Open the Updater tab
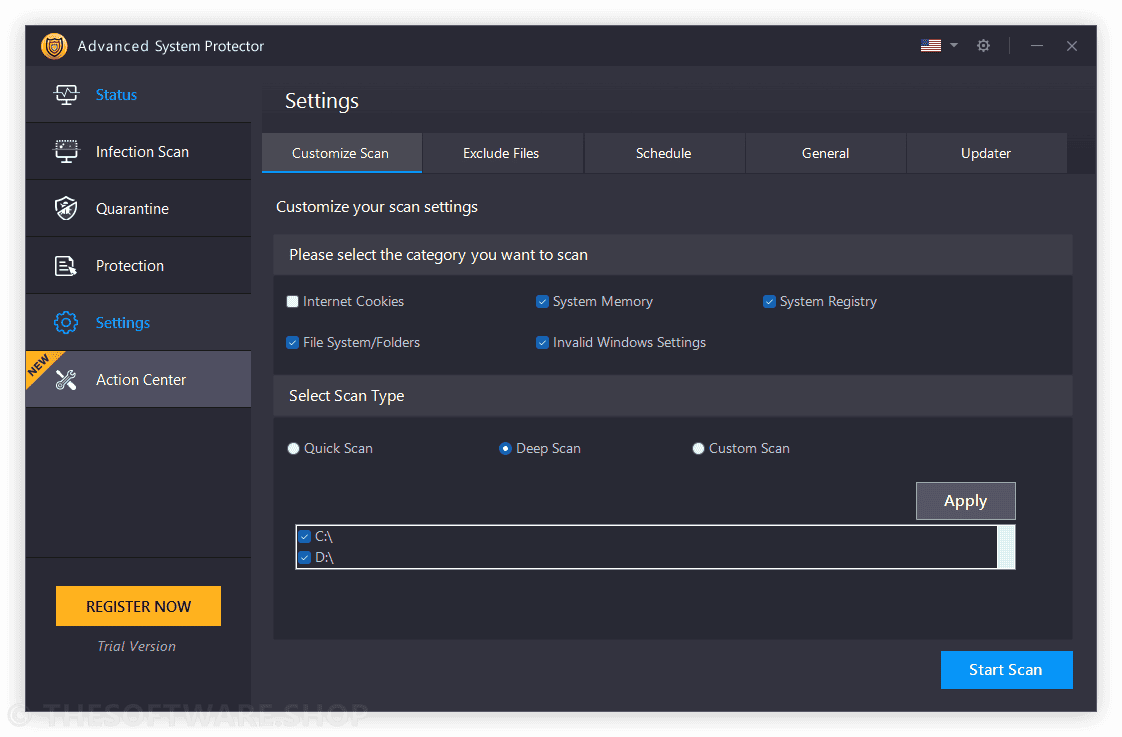 986,153
